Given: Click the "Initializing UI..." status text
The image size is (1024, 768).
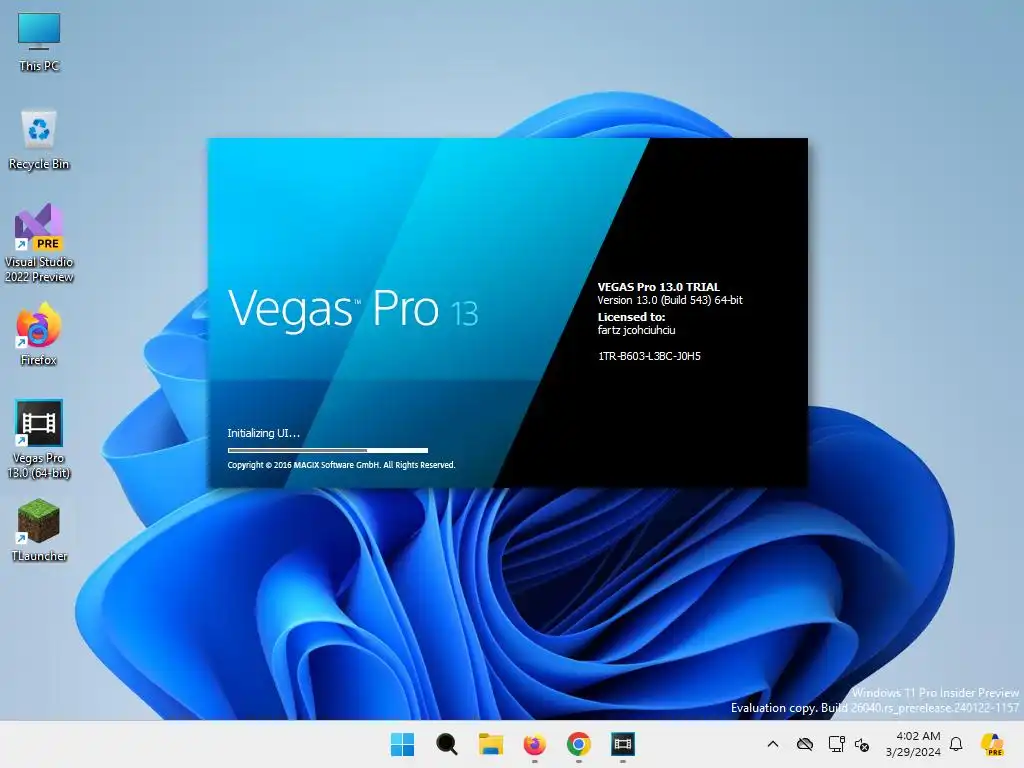Looking at the screenshot, I should point(264,433).
